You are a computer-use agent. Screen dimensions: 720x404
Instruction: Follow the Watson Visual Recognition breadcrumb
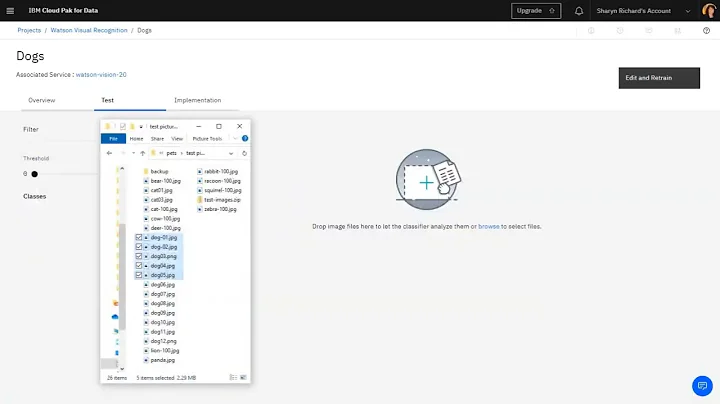pyautogui.click(x=89, y=30)
